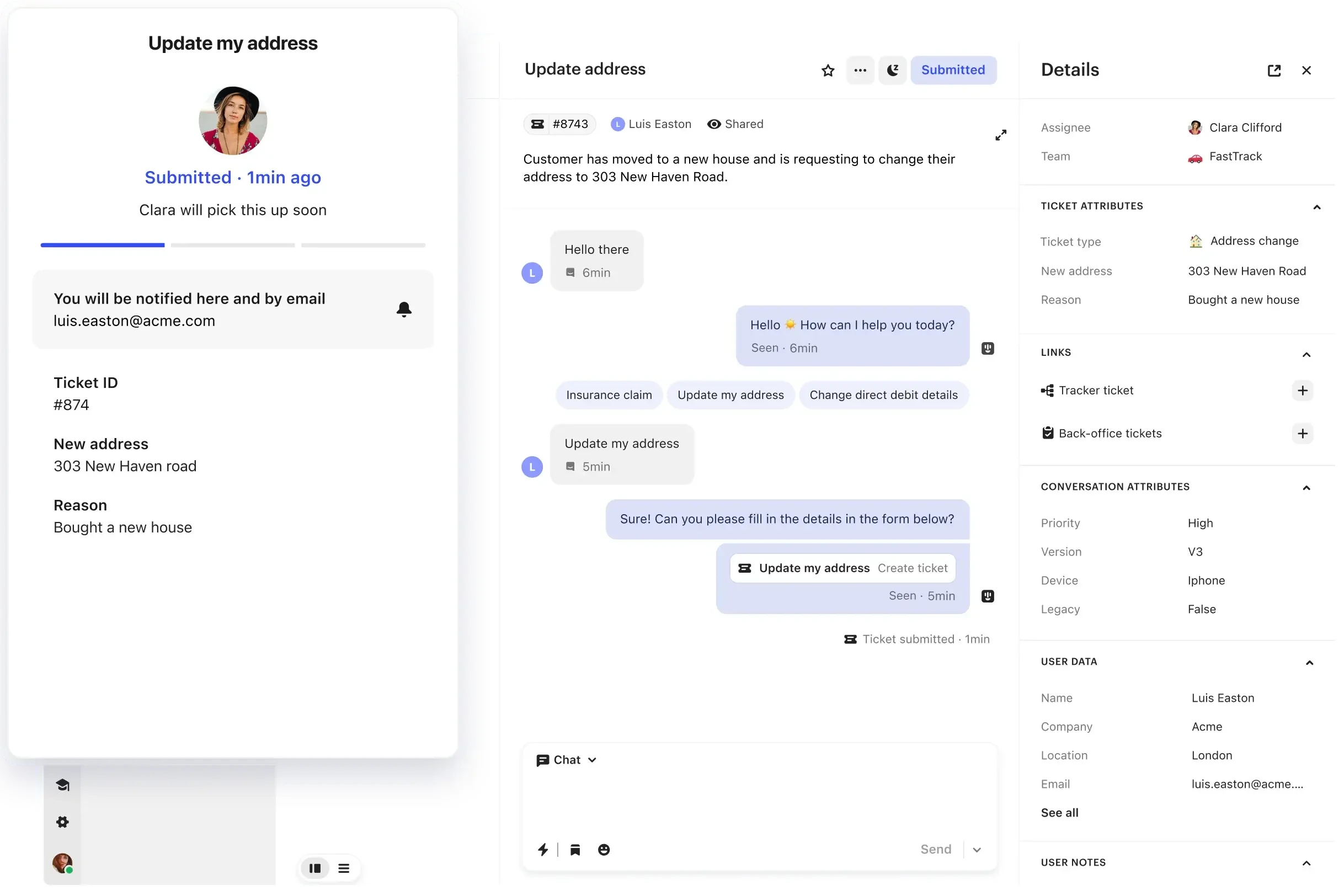Click the lightning bolt macros icon
This screenshot has width=1344, height=896.
[543, 850]
